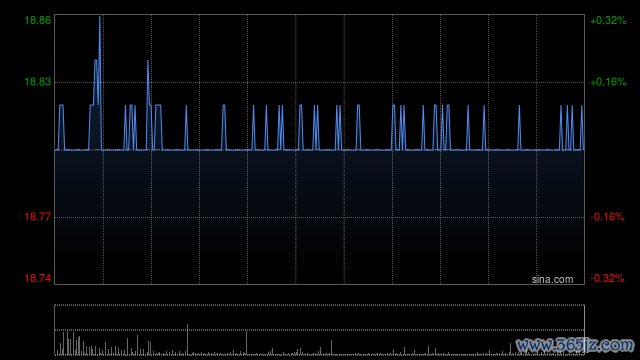Viewport: 640px width, 360px height.
Task: Click the -0.32% percentage label
Action: point(607,278)
